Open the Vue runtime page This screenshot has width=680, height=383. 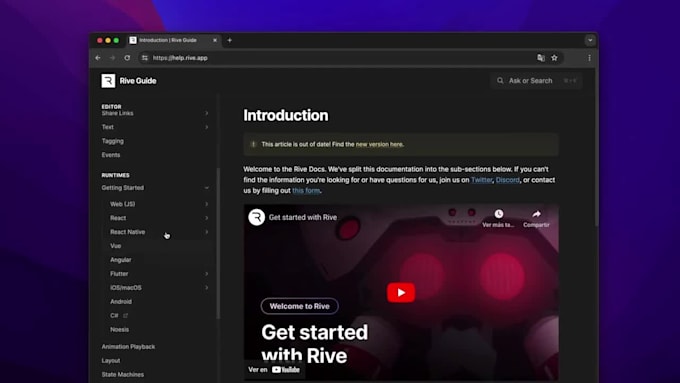tap(115, 246)
